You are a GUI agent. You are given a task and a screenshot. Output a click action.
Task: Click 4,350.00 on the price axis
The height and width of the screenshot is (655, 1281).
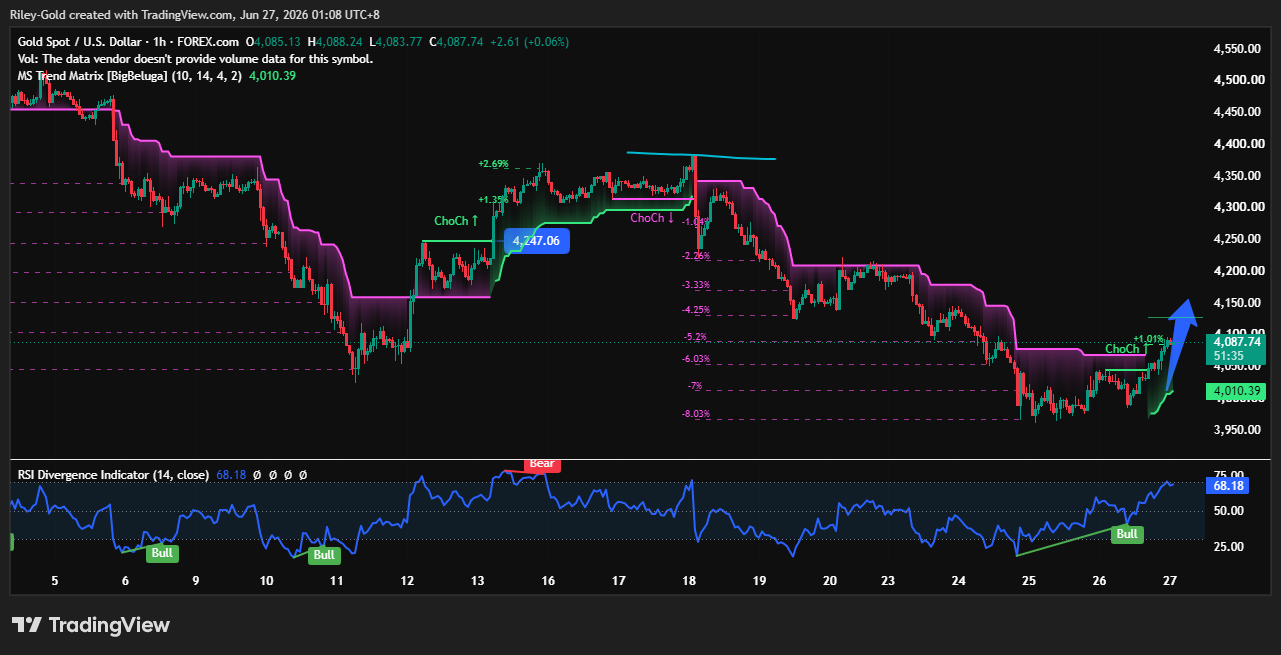tap(1235, 176)
